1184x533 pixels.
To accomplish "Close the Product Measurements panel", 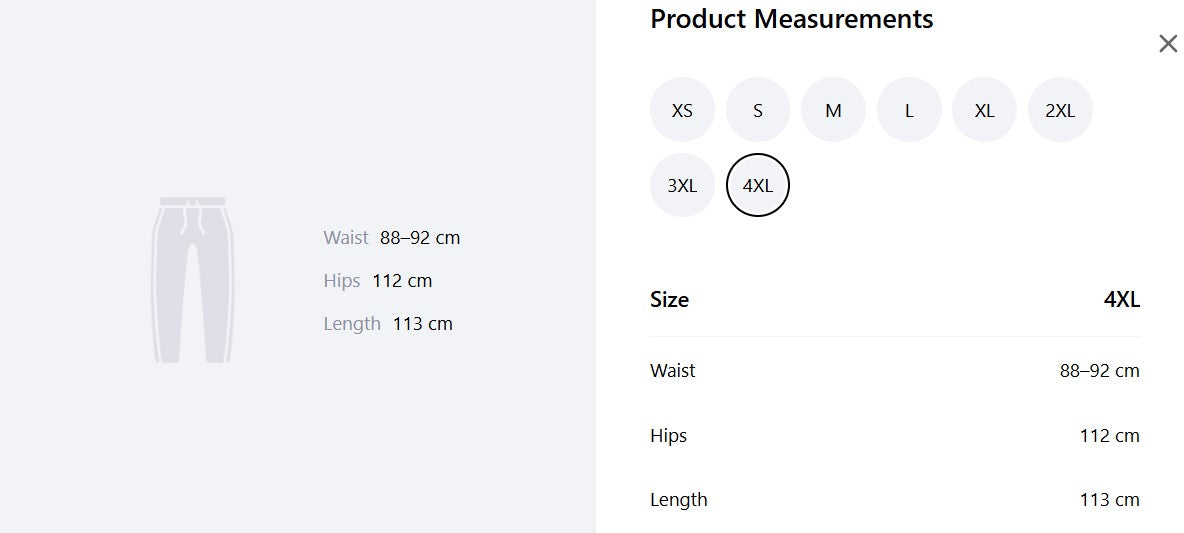I will pos(1167,44).
